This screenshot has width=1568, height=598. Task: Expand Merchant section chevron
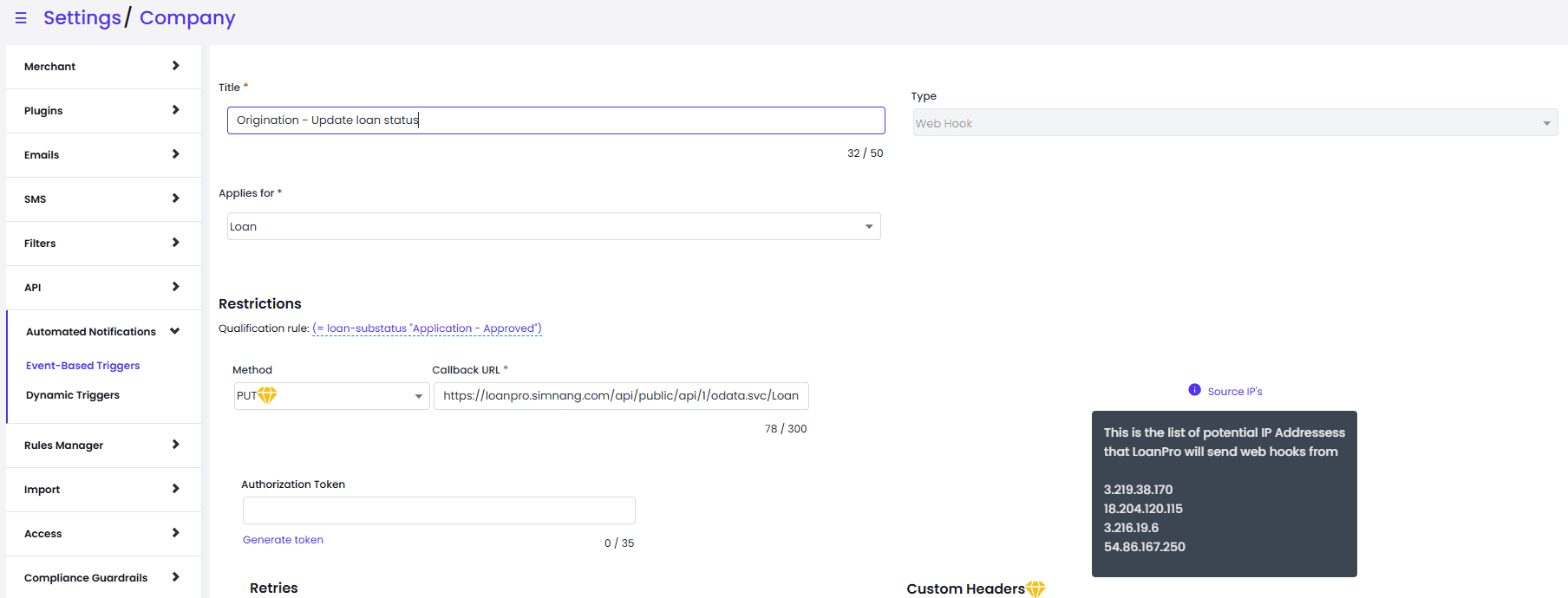tap(175, 66)
